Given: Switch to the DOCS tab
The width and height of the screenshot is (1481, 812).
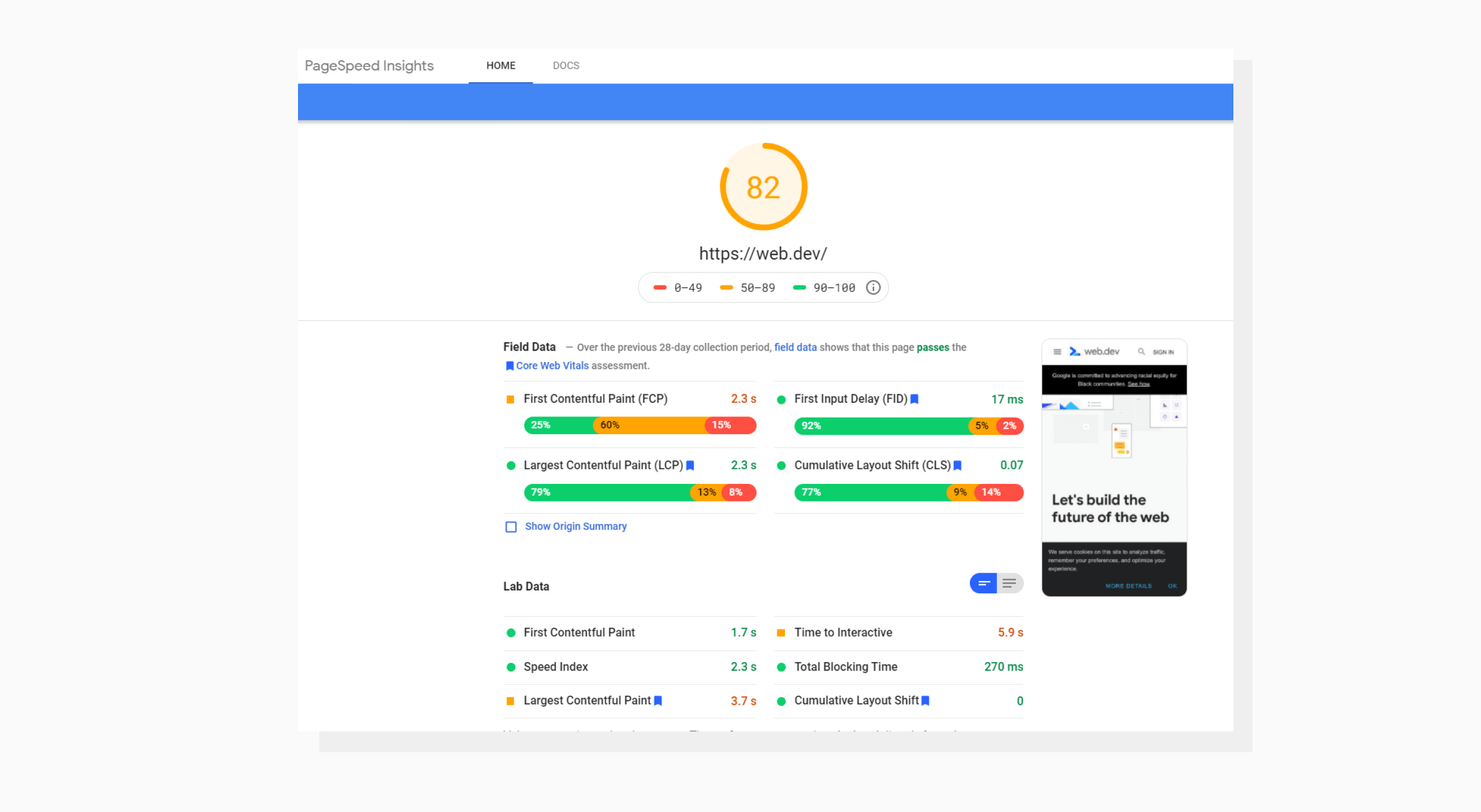Looking at the screenshot, I should pos(566,66).
